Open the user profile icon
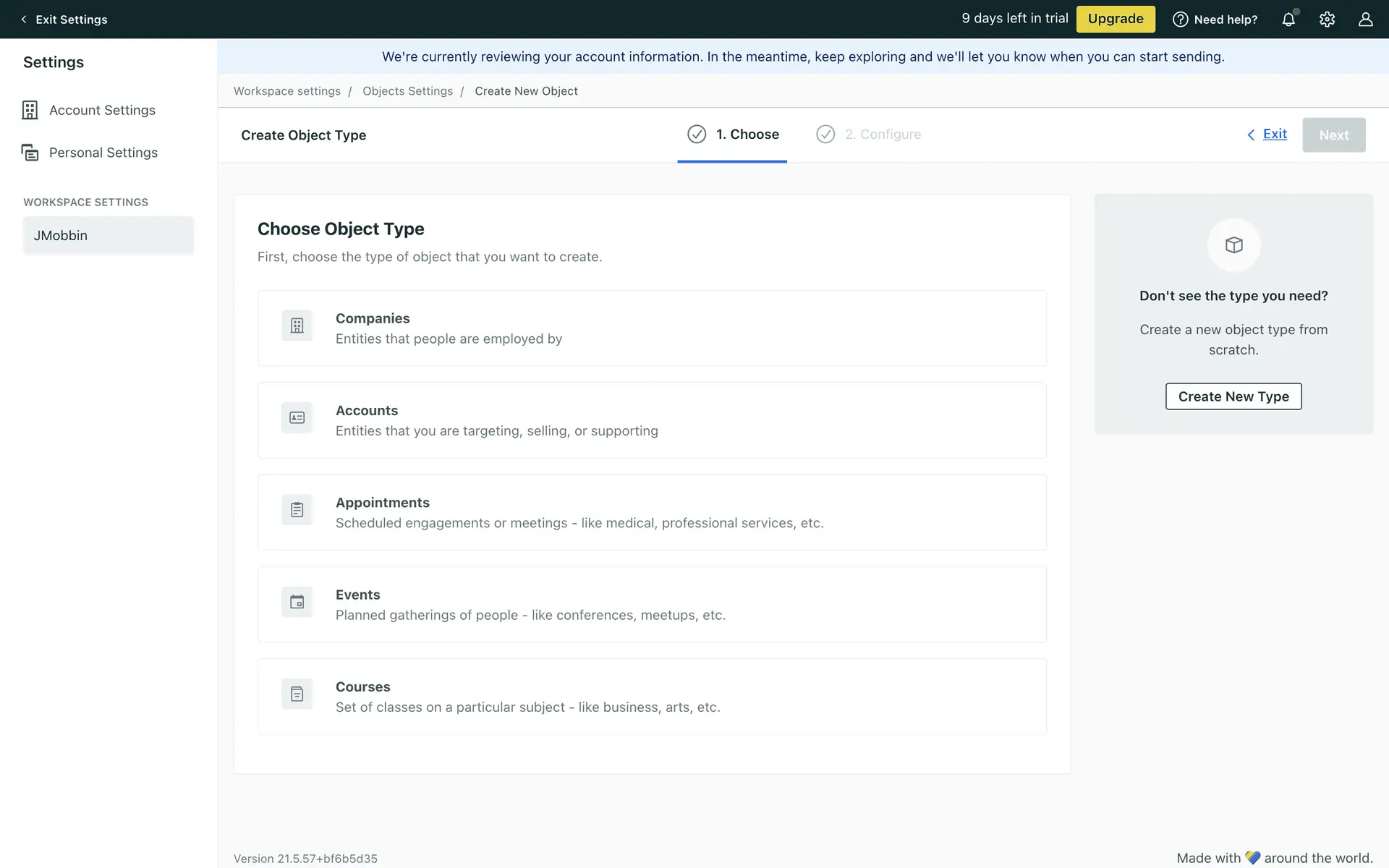This screenshot has width=1389, height=868. pyautogui.click(x=1365, y=20)
